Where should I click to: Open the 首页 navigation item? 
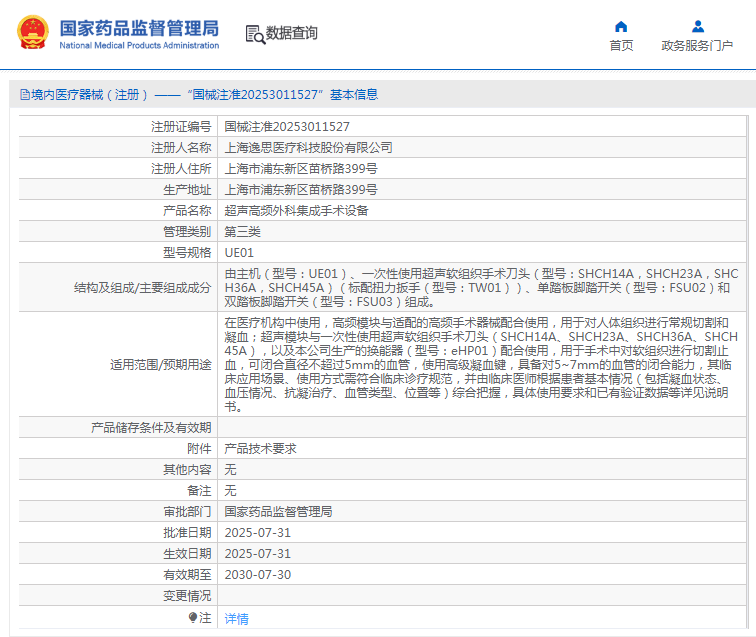(x=621, y=45)
